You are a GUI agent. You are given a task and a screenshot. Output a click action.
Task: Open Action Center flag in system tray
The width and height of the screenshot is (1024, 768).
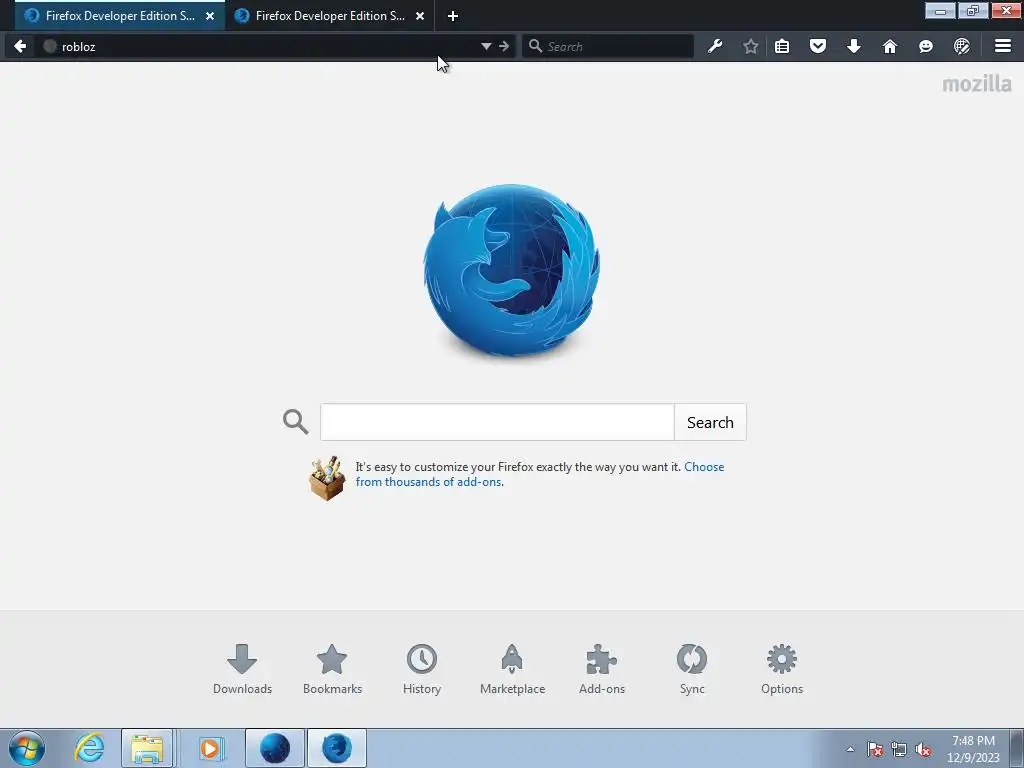[x=875, y=750]
